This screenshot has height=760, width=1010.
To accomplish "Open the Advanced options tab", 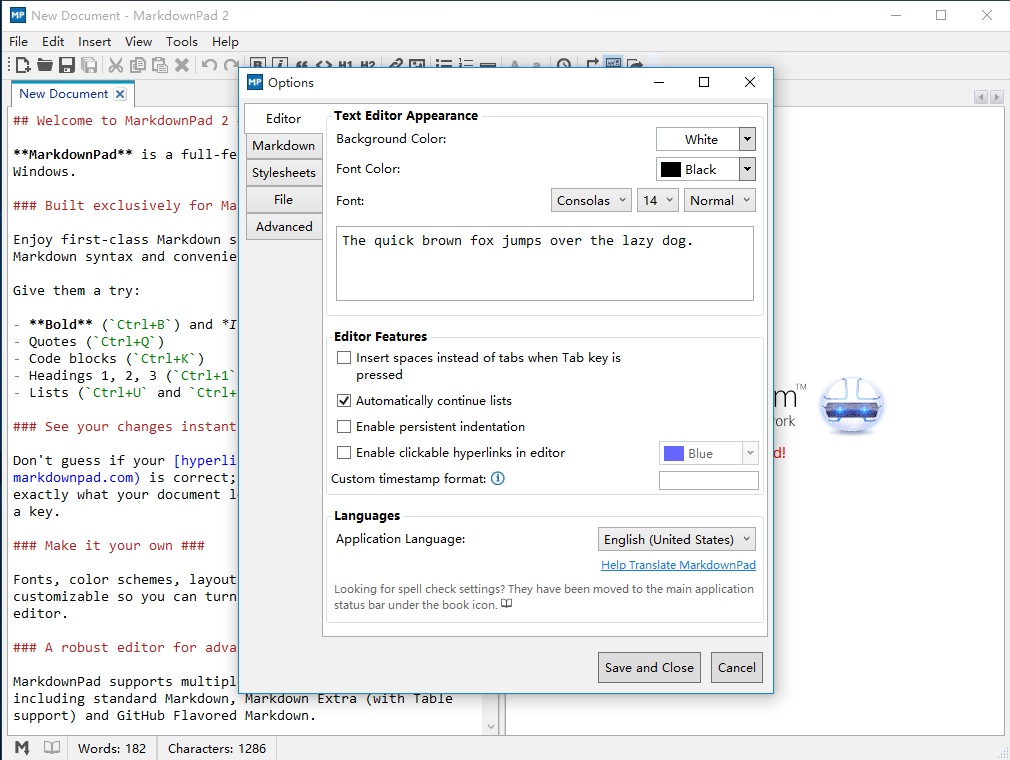I will (x=284, y=227).
